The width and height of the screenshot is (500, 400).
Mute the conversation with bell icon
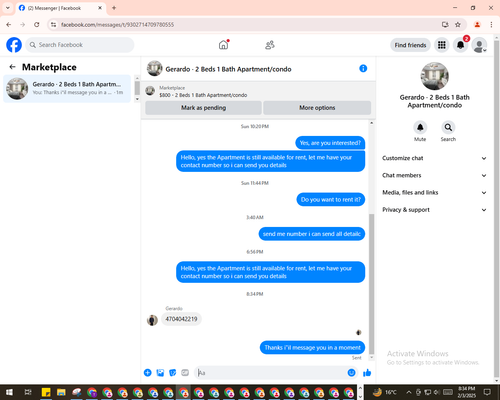tap(420, 127)
